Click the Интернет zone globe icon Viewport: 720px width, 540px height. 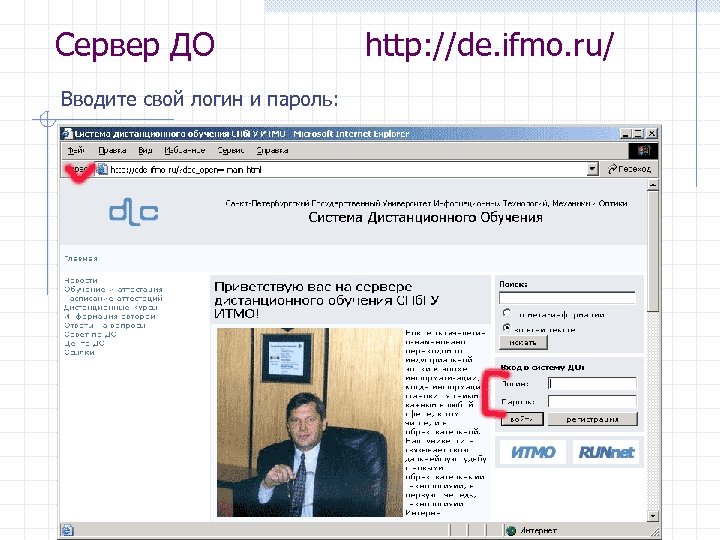511,530
